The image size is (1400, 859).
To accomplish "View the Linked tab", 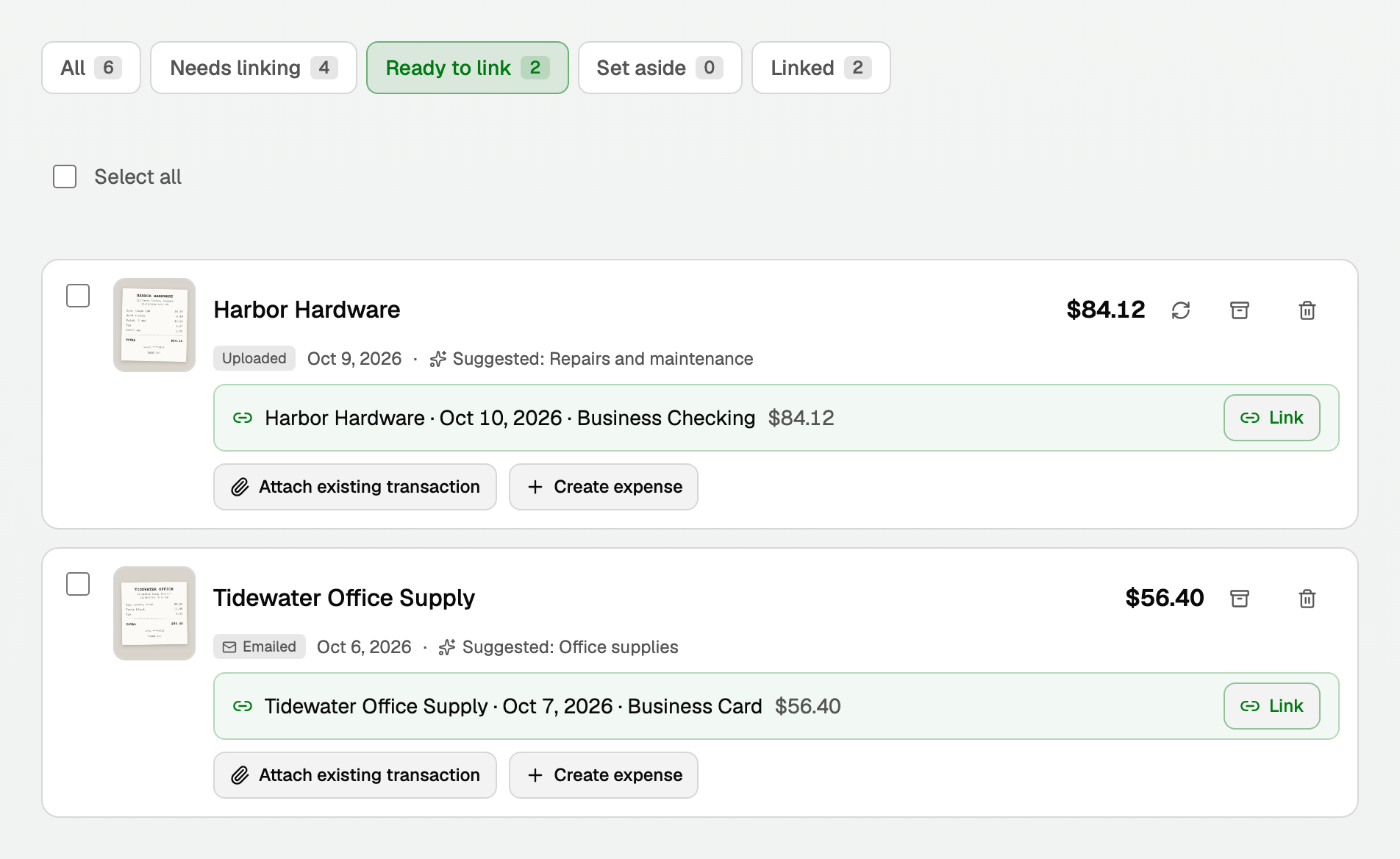I will click(821, 68).
